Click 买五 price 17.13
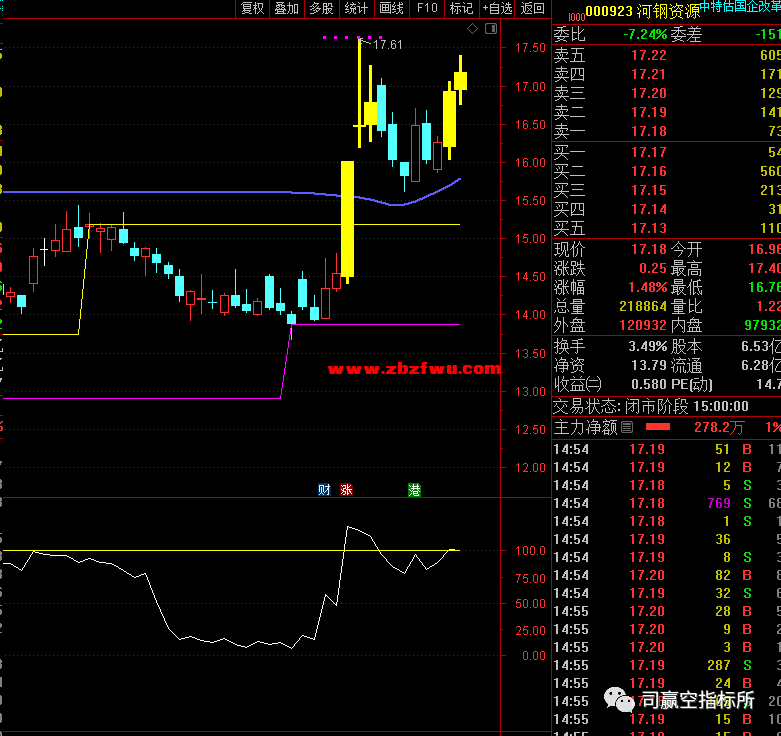 649,228
